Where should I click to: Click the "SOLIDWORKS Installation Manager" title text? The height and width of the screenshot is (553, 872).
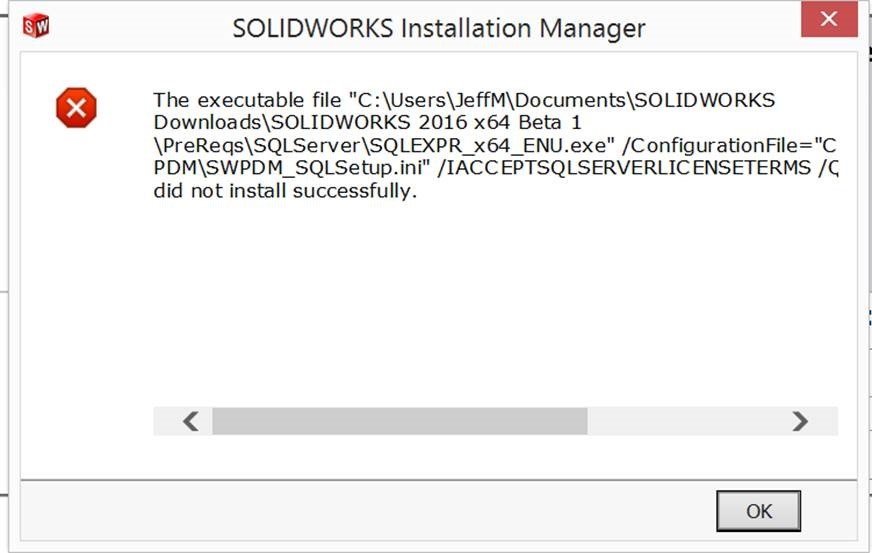point(439,28)
